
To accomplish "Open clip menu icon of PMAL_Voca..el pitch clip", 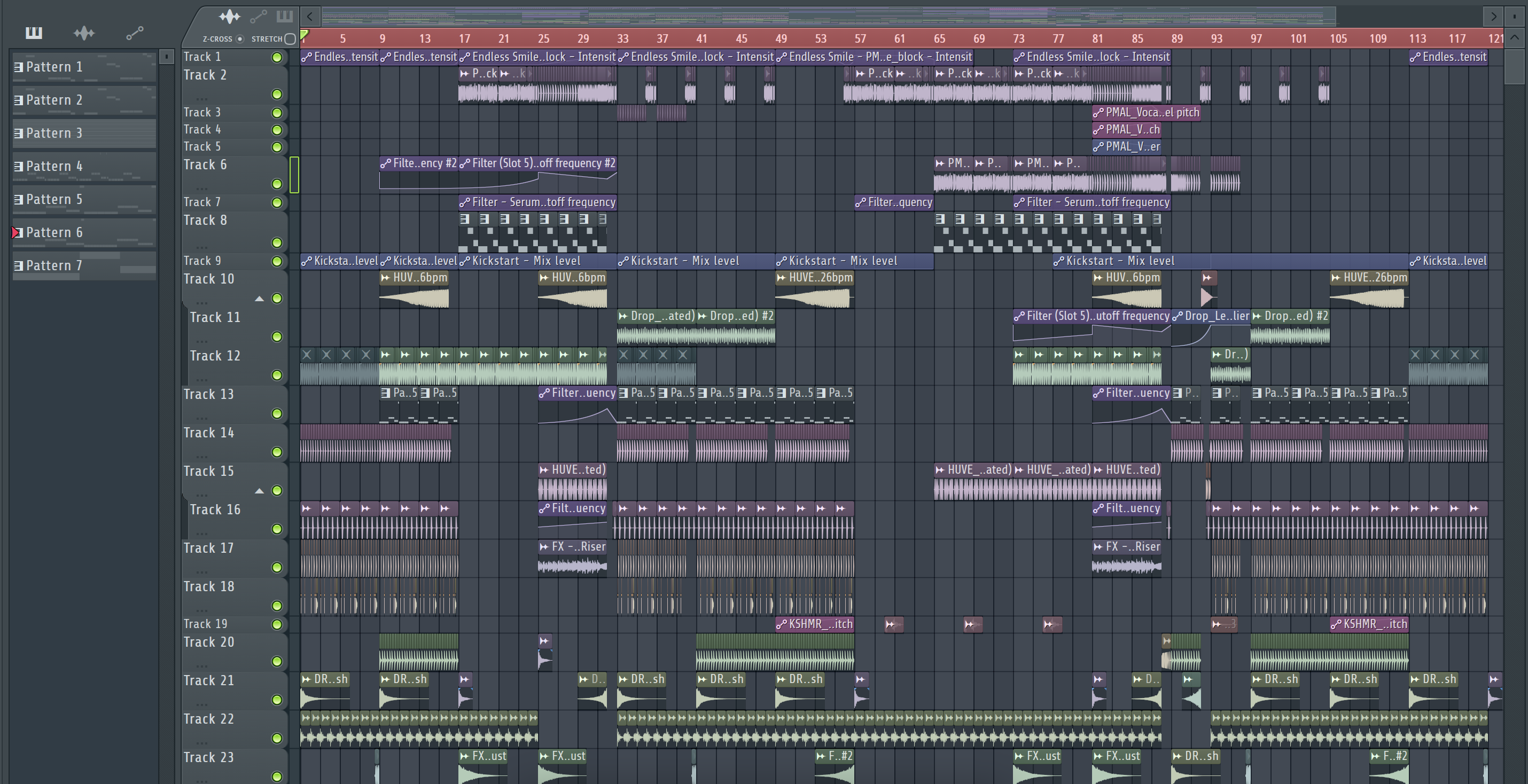I will tap(1098, 113).
